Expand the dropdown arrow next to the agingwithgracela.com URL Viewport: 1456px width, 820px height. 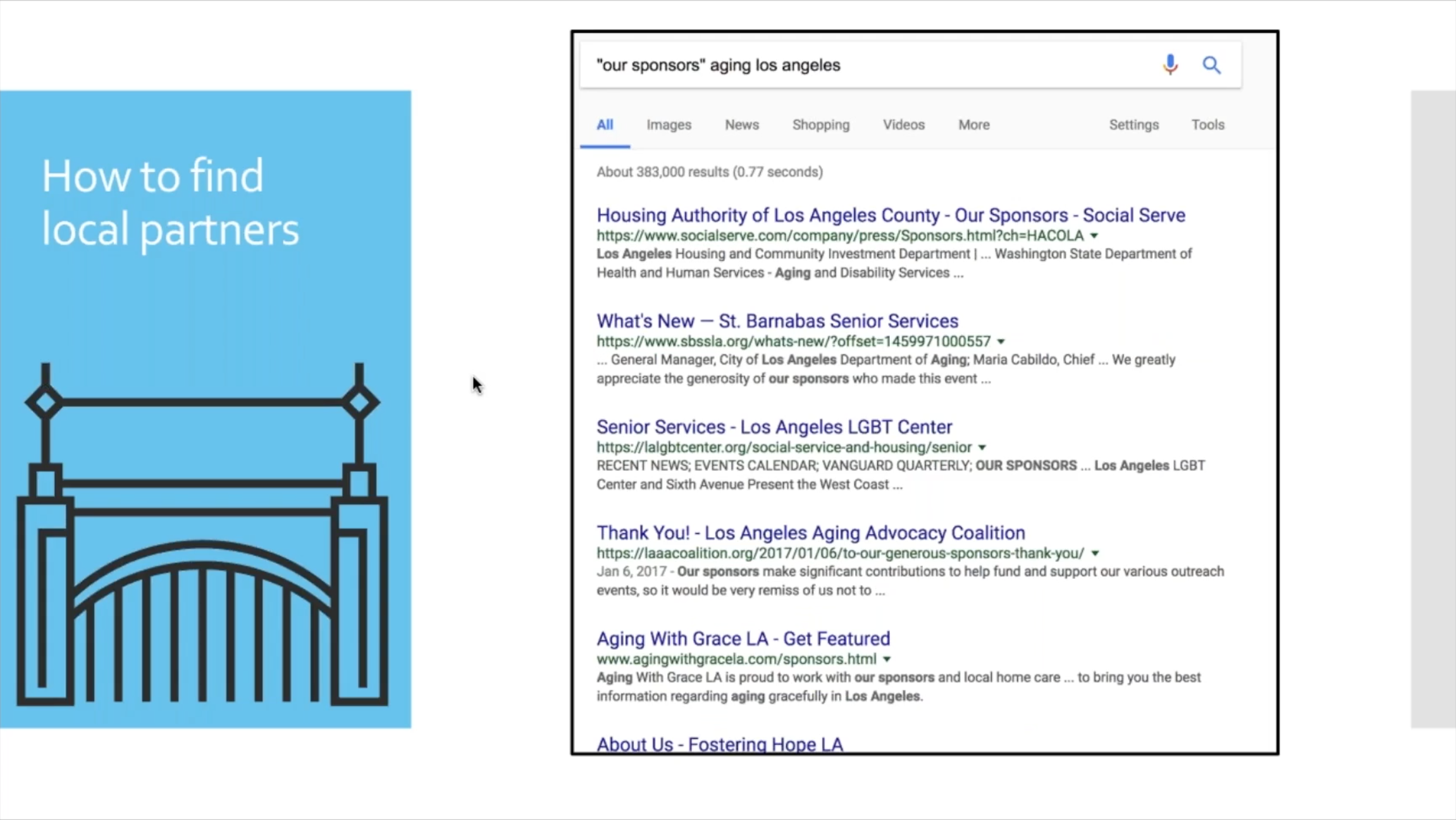tap(887, 659)
